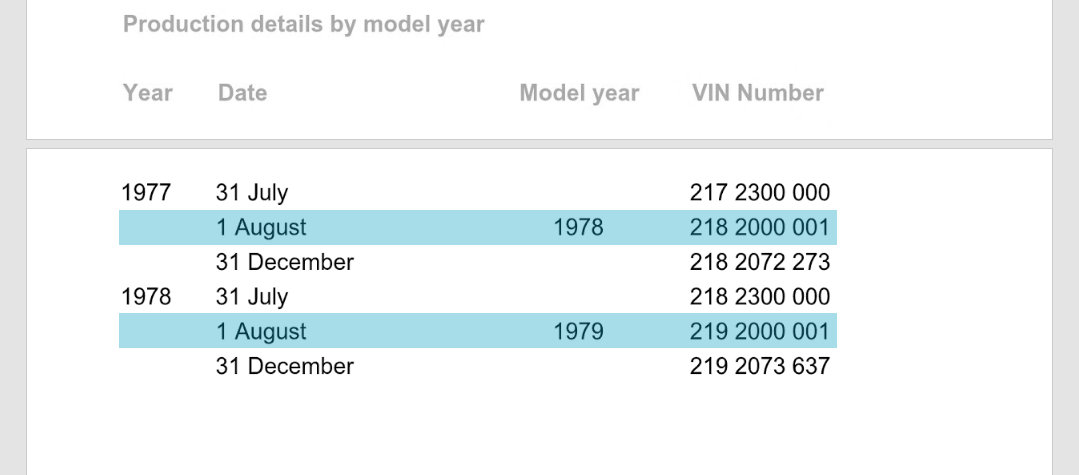Click 31 July date in 1977 row

[252, 193]
